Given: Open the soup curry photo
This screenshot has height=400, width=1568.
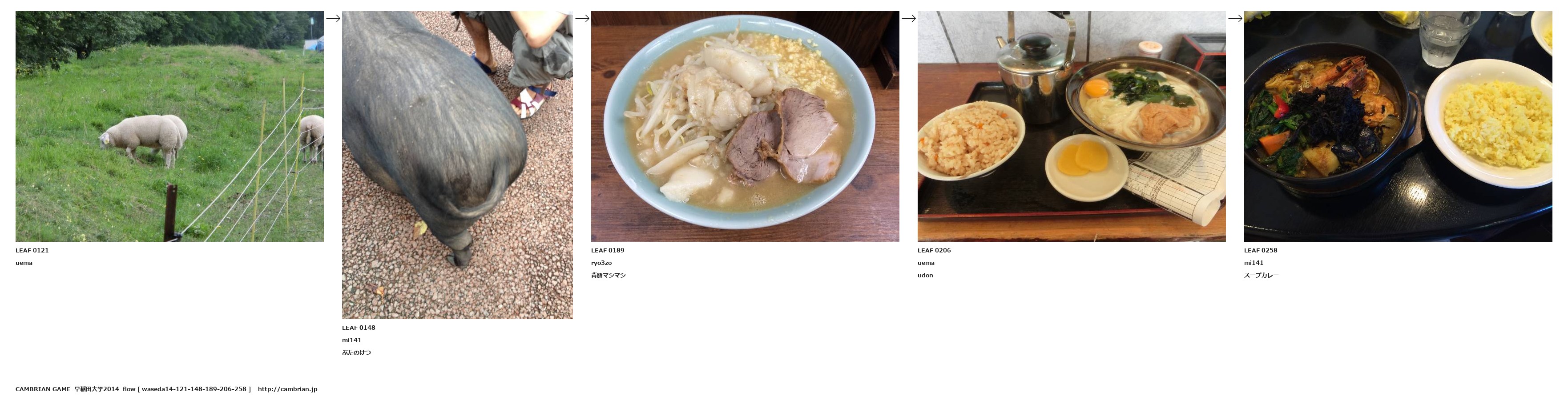Looking at the screenshot, I should click(x=1398, y=126).
